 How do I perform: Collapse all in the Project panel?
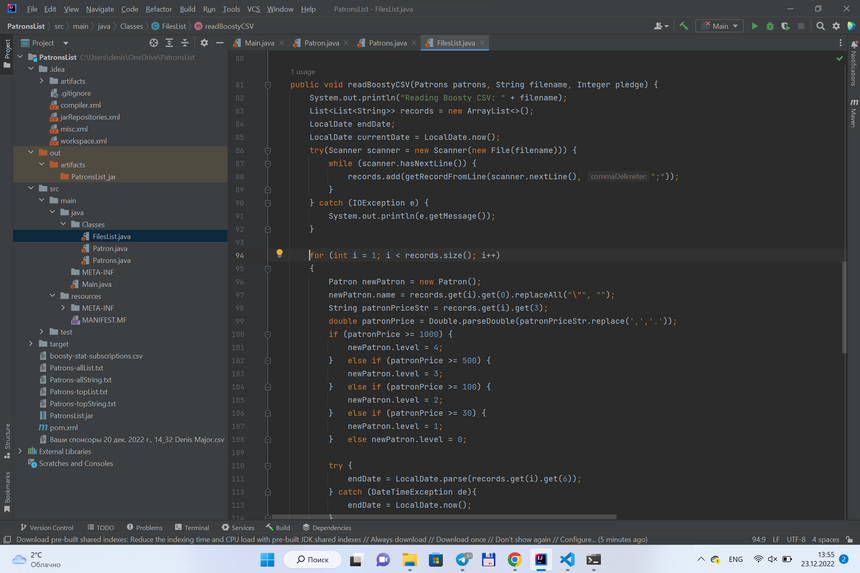[x=185, y=43]
